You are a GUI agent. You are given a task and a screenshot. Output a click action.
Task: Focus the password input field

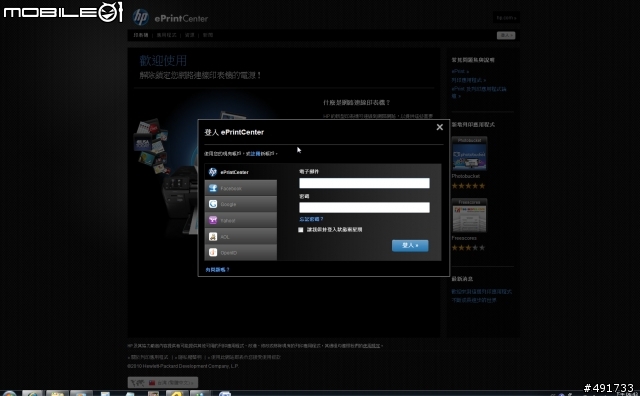[364, 207]
